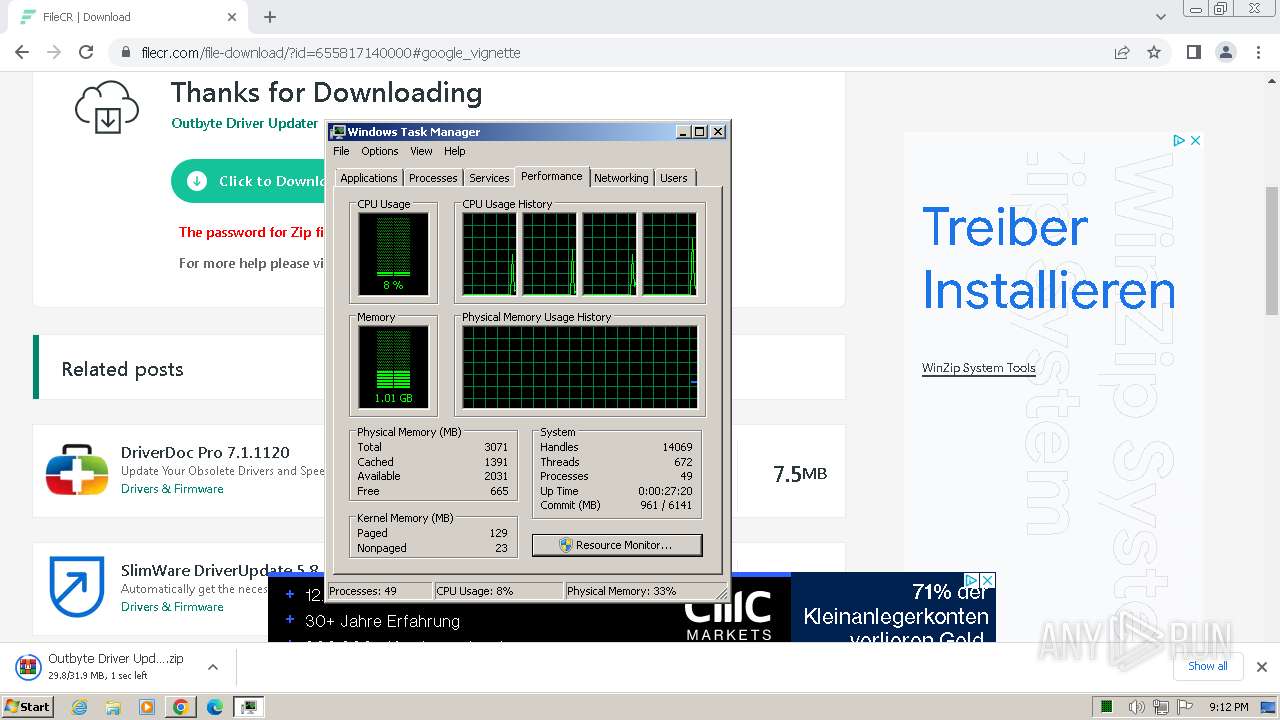
Task: Open Chrome's three-dot menu
Action: tap(1258, 52)
